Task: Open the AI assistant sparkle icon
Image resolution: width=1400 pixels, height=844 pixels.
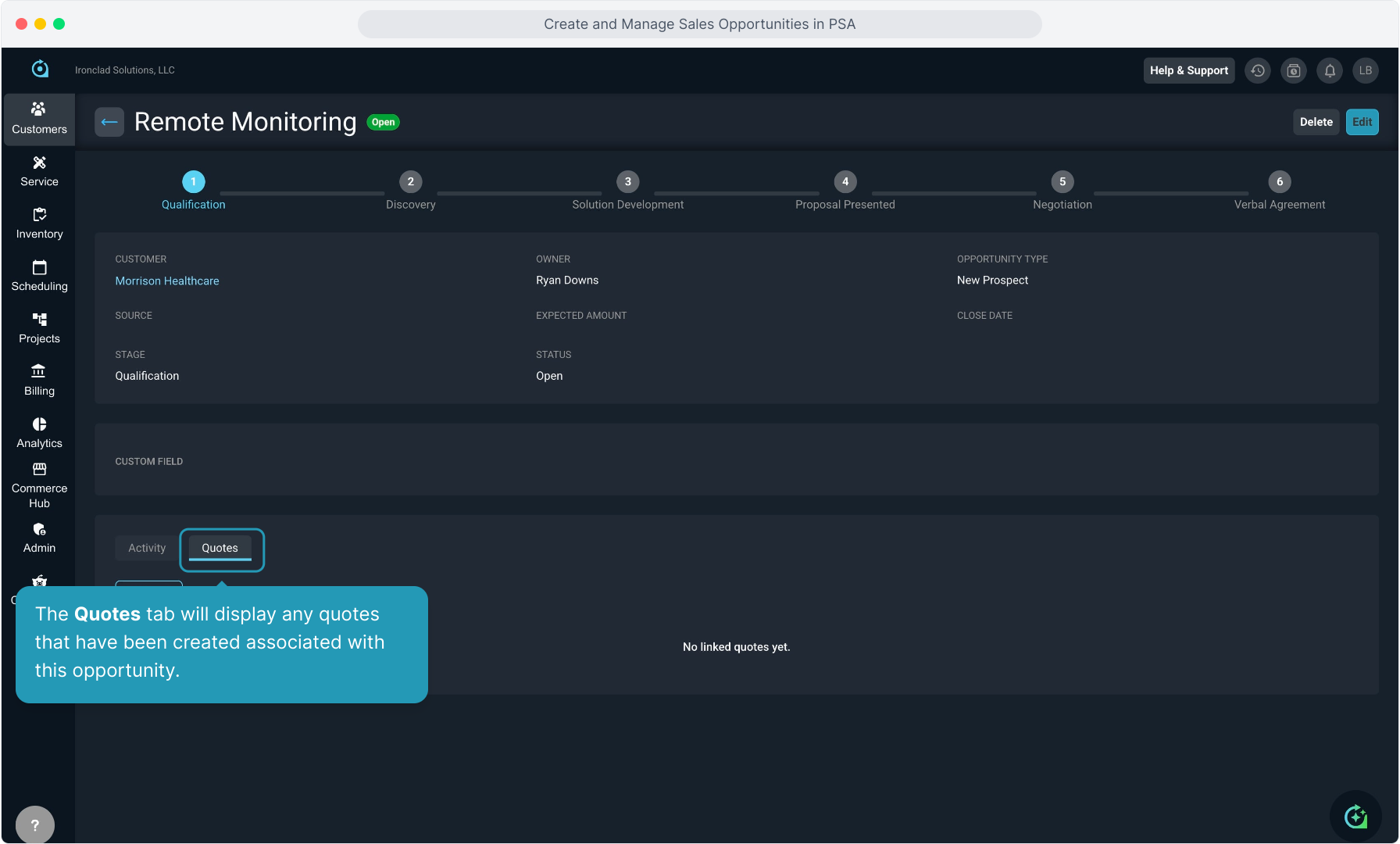Action: coord(1355,817)
